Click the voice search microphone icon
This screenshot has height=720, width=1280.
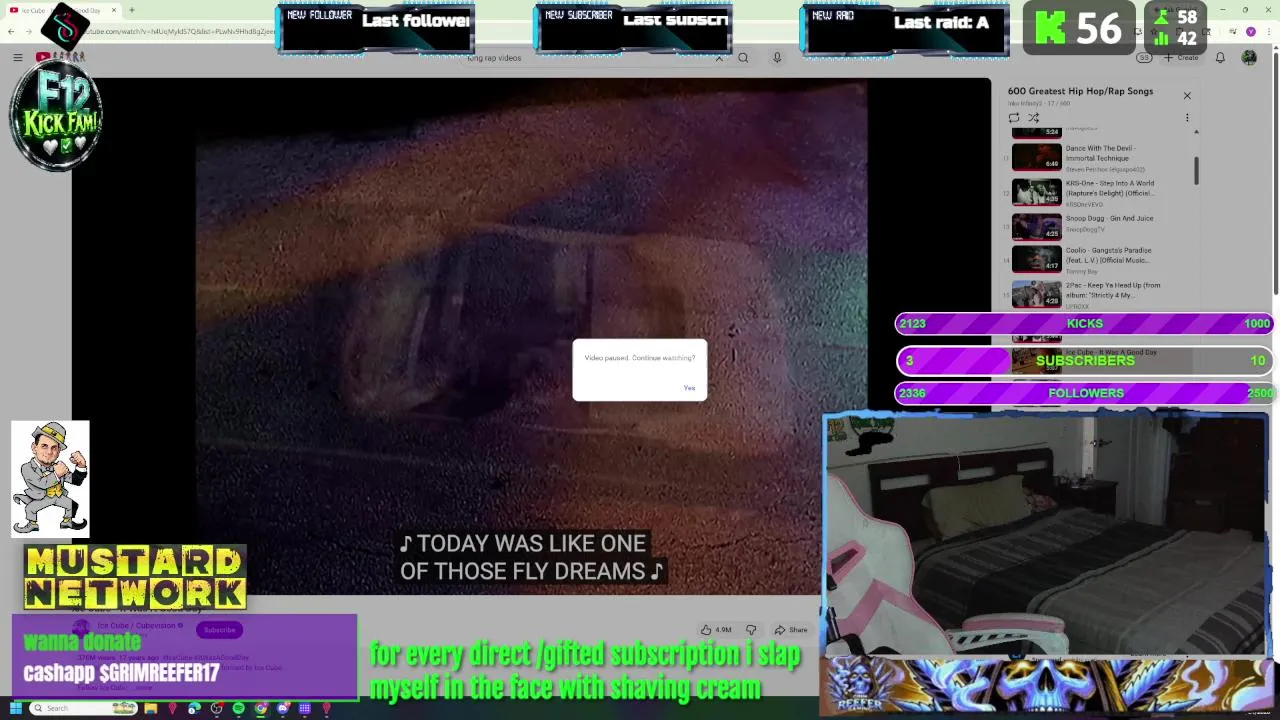coord(777,58)
